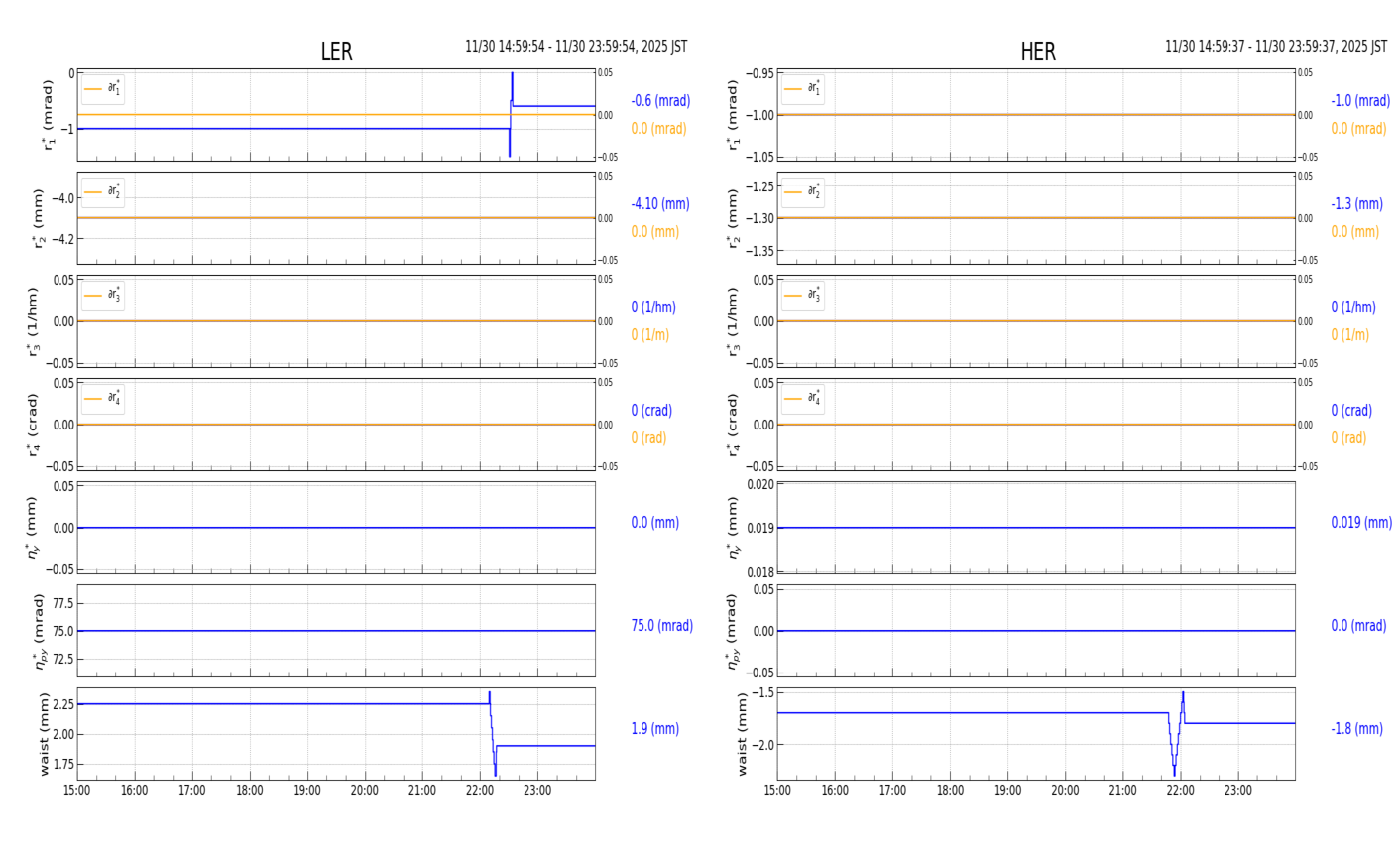The width and height of the screenshot is (1400, 857).
Task: Click the ∂r1* legend in LER r1 plot
Action: [103, 89]
